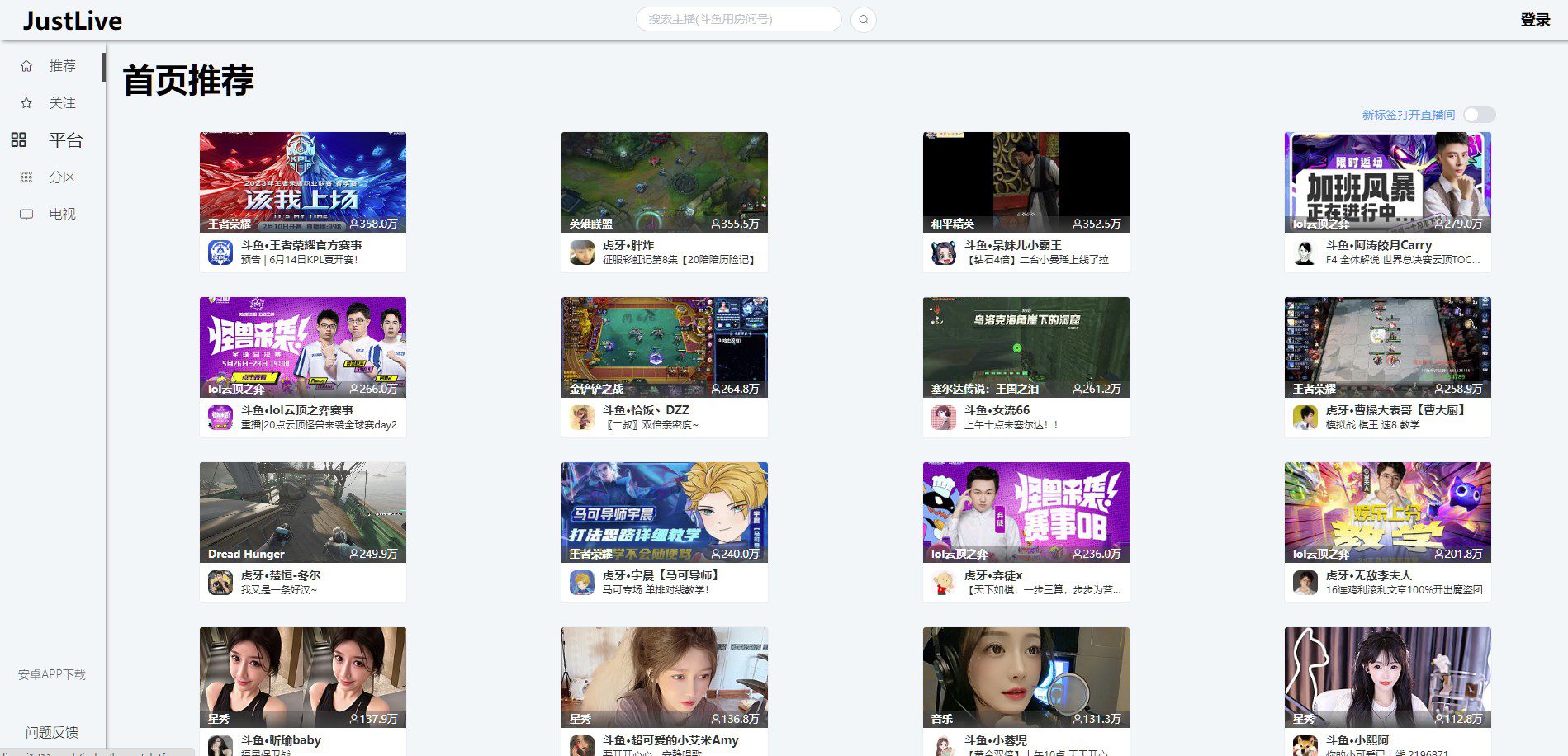Viewport: 1568px width, 756px height.
Task: Switch the live room new-tab toggle
Action: point(1478,116)
